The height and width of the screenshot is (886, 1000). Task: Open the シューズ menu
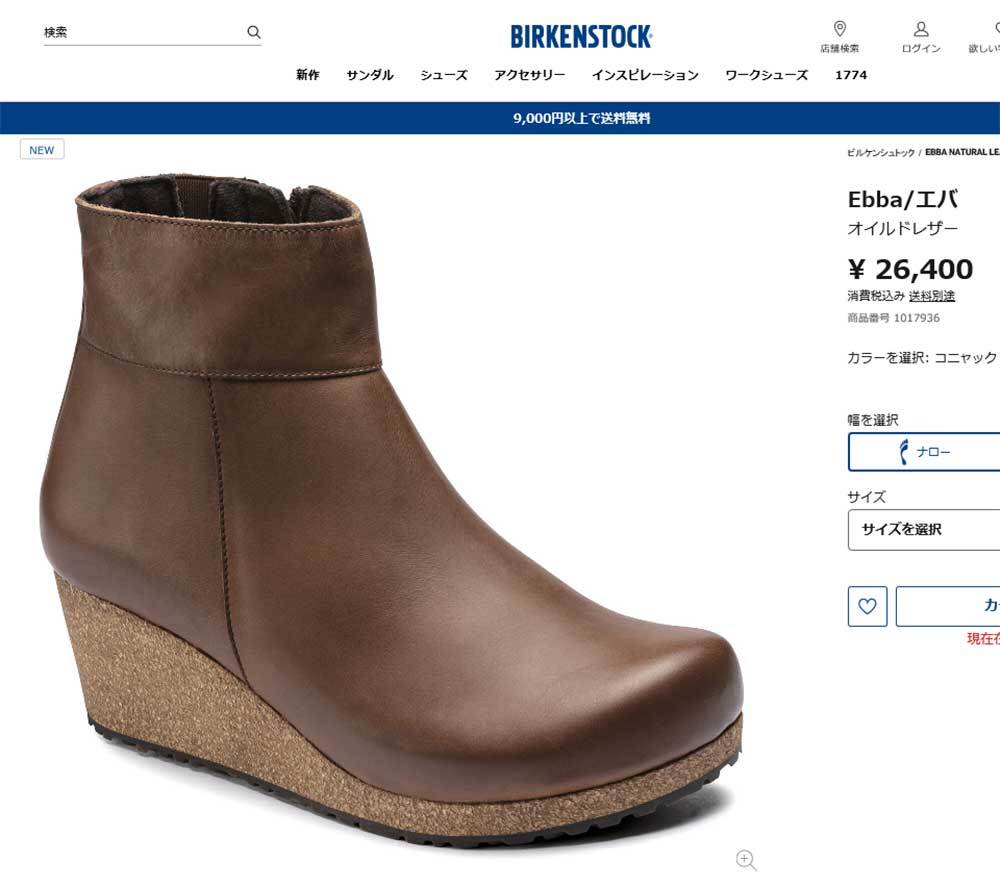click(x=444, y=75)
